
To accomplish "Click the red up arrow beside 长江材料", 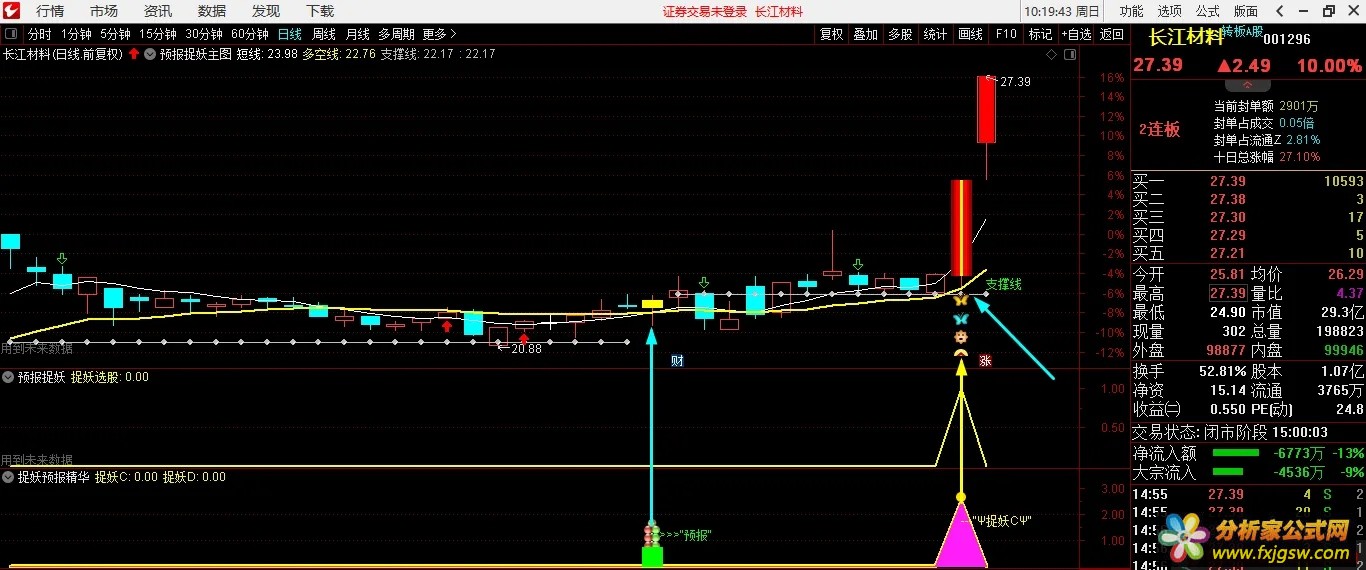I will [133, 54].
